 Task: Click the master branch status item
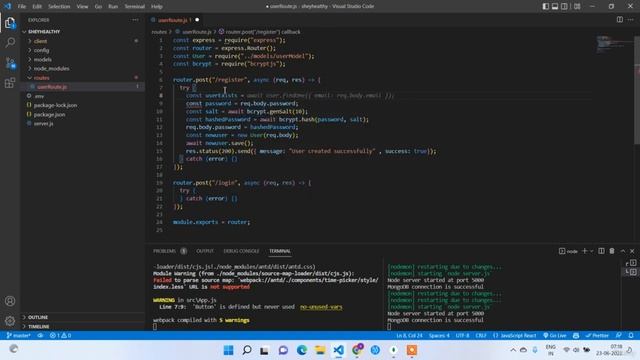click(19, 336)
